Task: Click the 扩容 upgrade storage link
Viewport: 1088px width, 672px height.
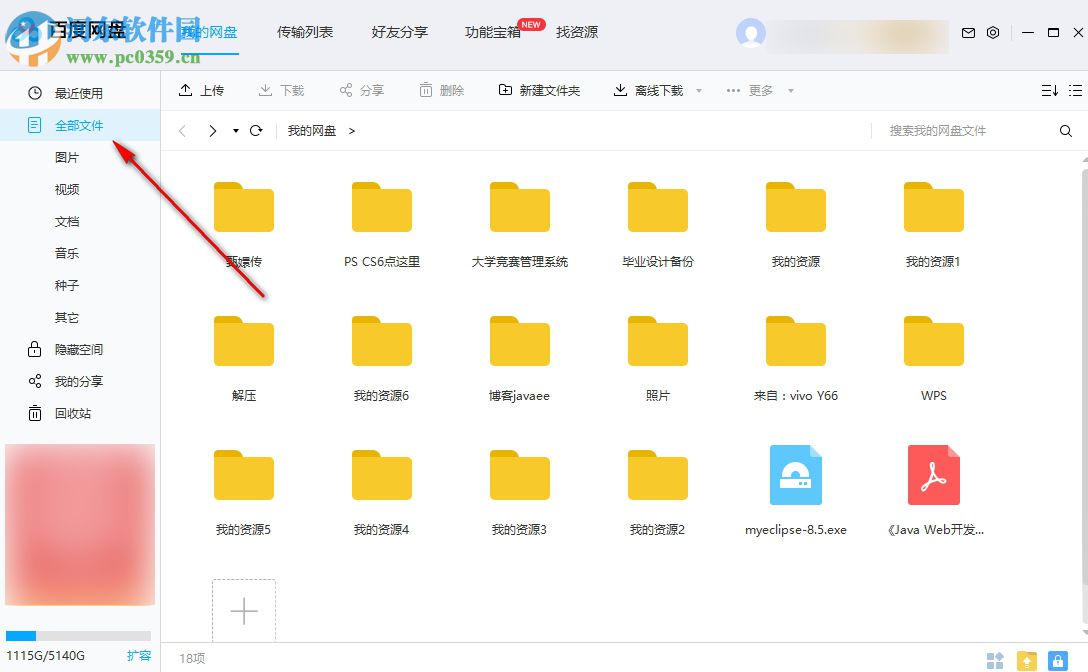Action: 139,655
